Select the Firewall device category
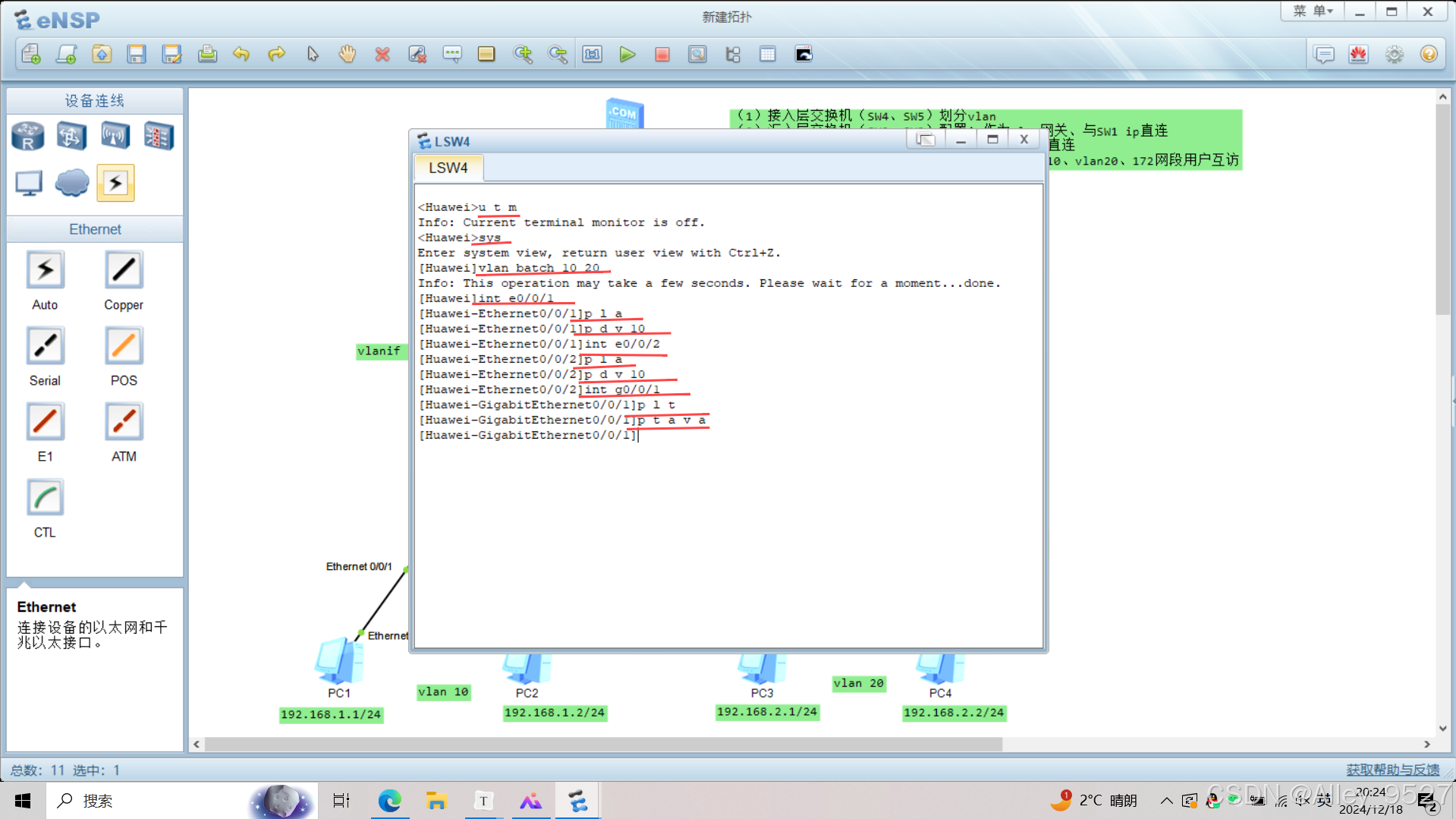The height and width of the screenshot is (819, 1456). [x=159, y=136]
